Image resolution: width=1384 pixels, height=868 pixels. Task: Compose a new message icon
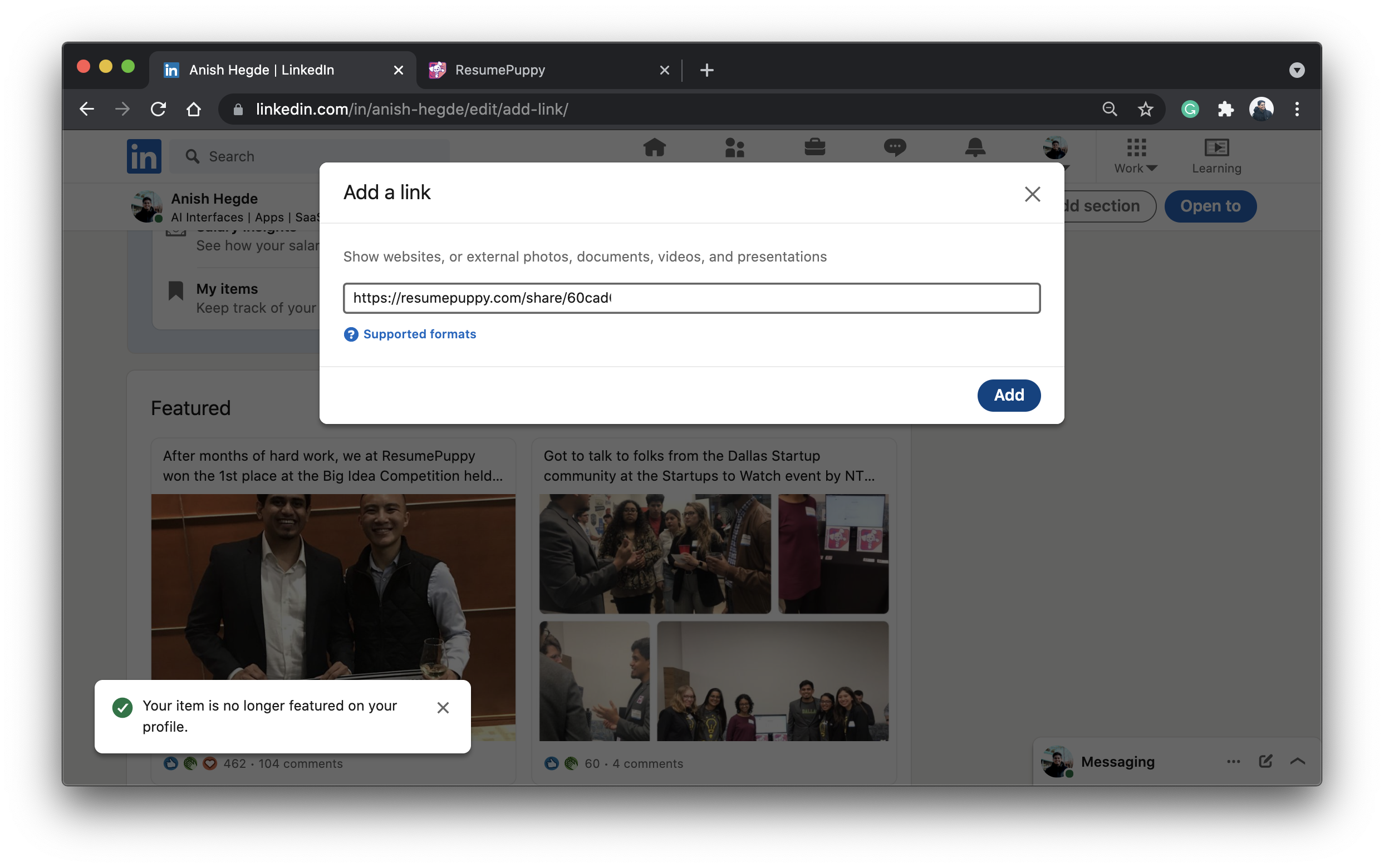tap(1265, 761)
